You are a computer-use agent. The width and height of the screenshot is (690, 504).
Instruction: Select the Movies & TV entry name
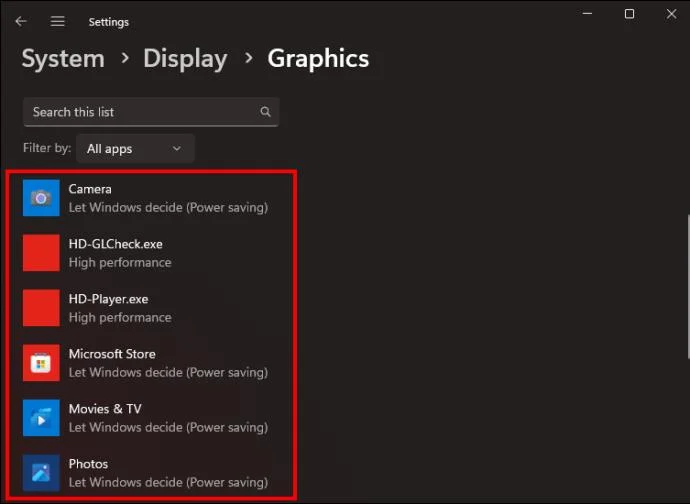tap(105, 409)
